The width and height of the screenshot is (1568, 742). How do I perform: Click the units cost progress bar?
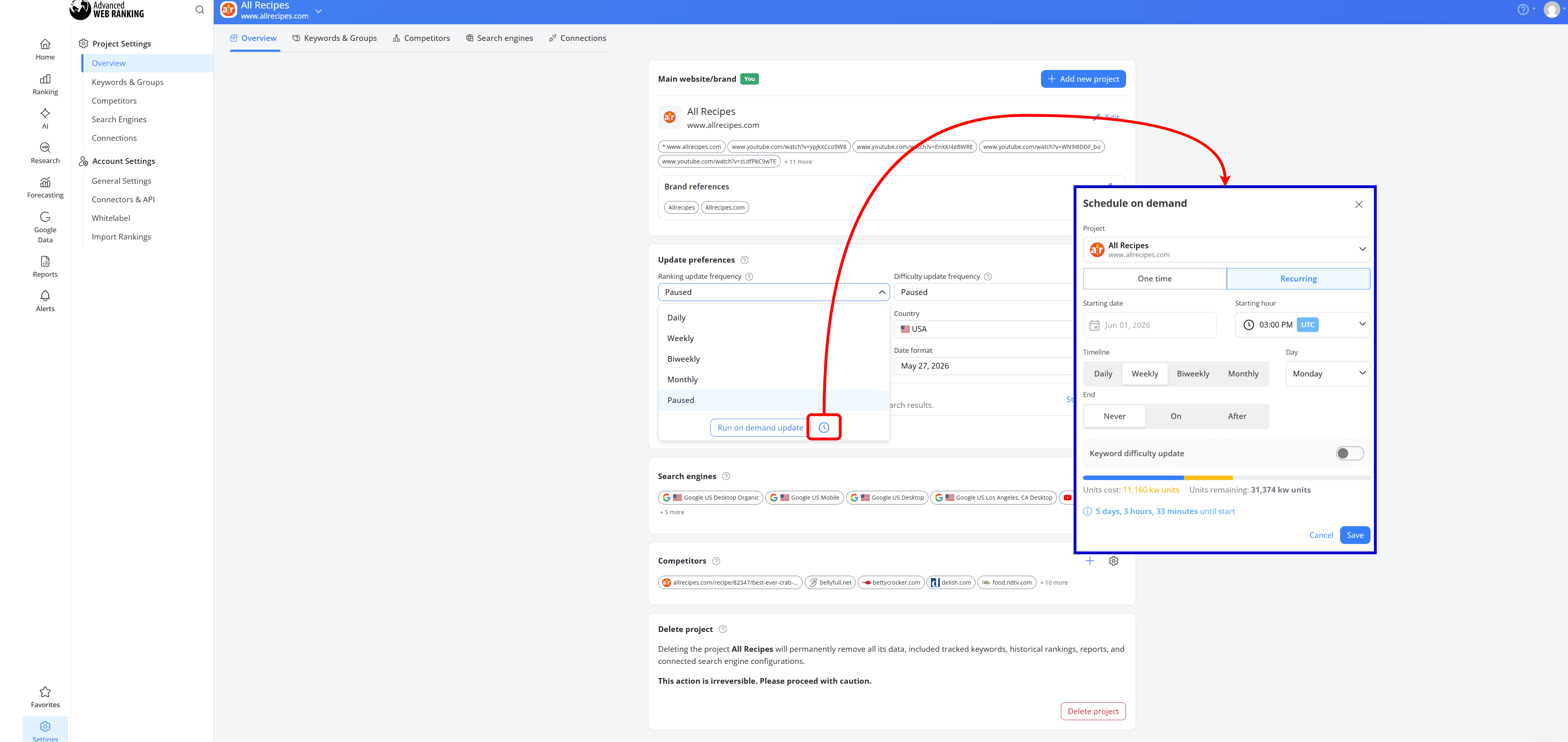(1226, 478)
